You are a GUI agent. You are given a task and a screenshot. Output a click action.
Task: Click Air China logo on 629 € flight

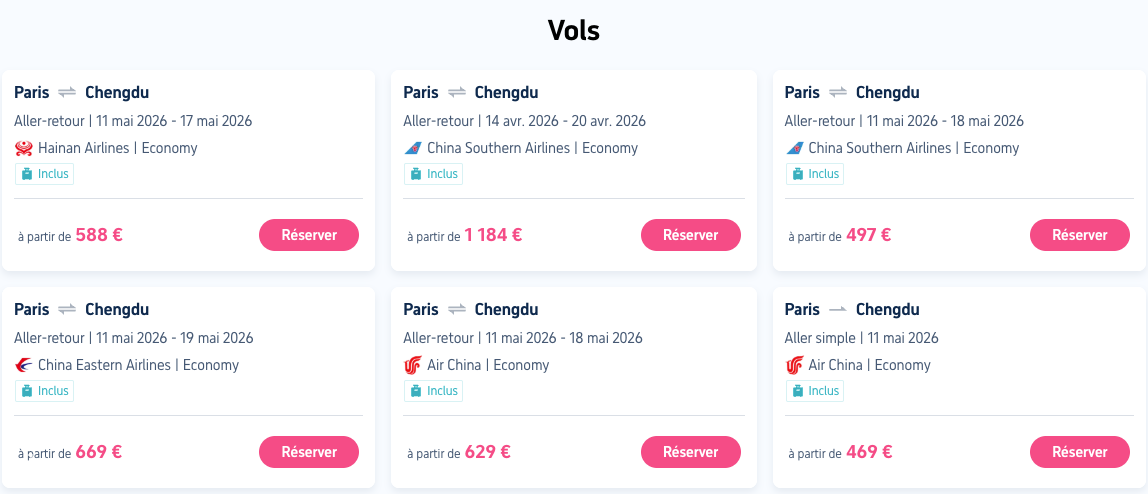(x=413, y=365)
